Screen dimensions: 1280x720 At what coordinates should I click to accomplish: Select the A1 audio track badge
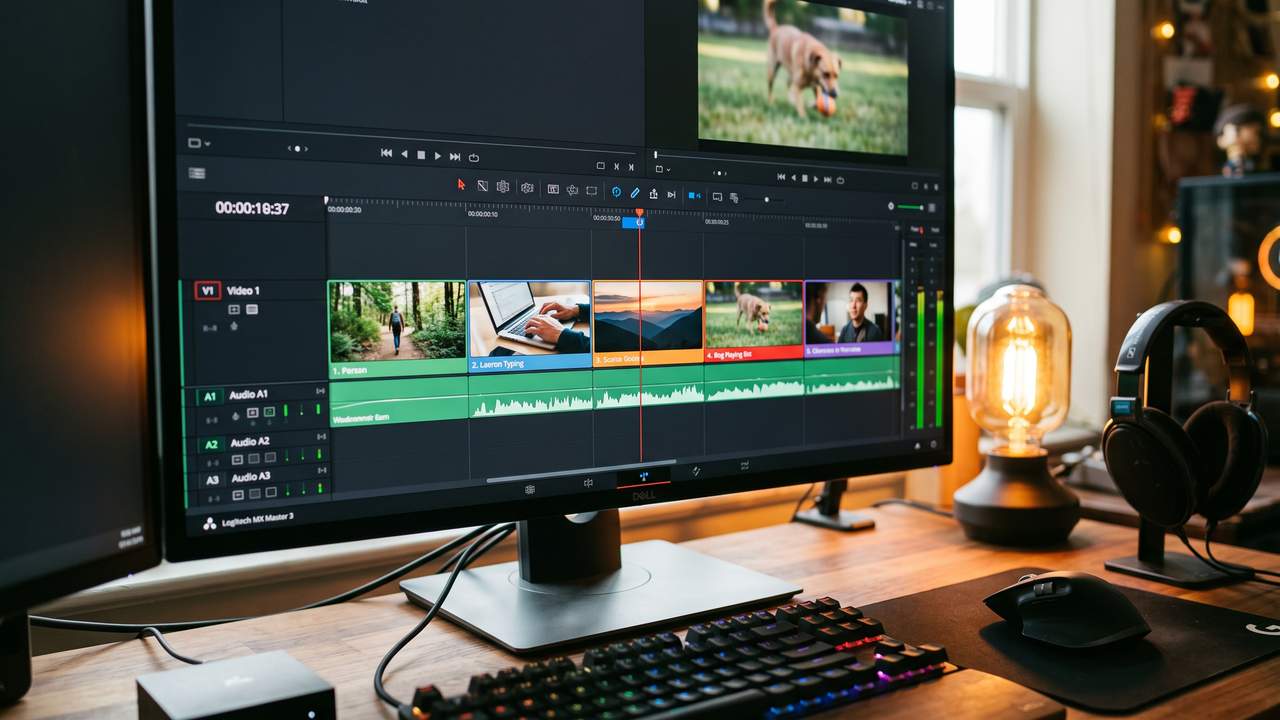(x=209, y=396)
